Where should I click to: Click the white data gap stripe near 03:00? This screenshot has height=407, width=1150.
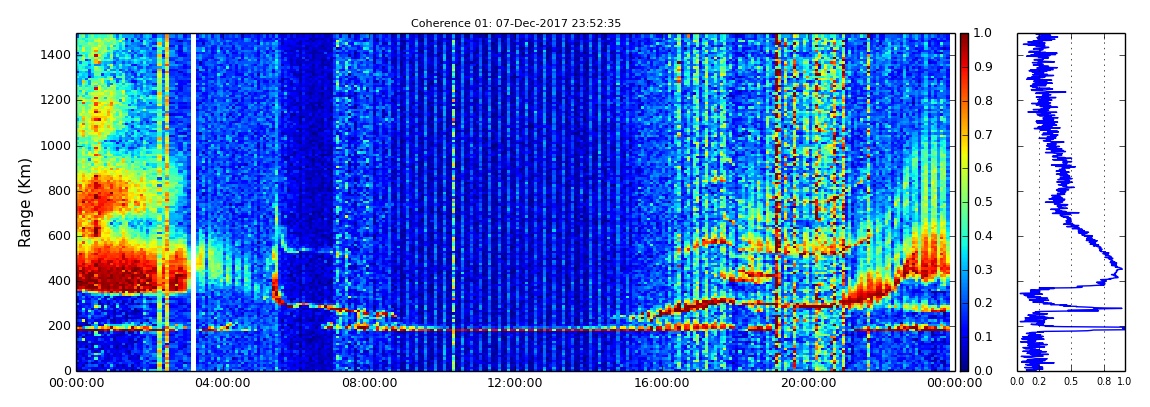[194, 202]
